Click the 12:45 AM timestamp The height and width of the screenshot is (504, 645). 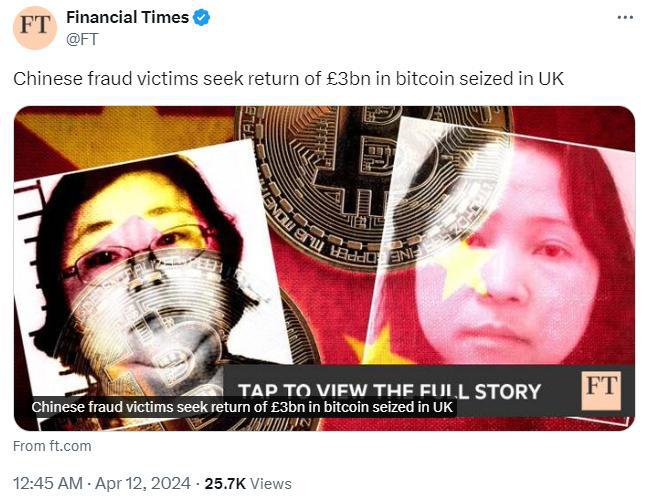(x=48, y=483)
